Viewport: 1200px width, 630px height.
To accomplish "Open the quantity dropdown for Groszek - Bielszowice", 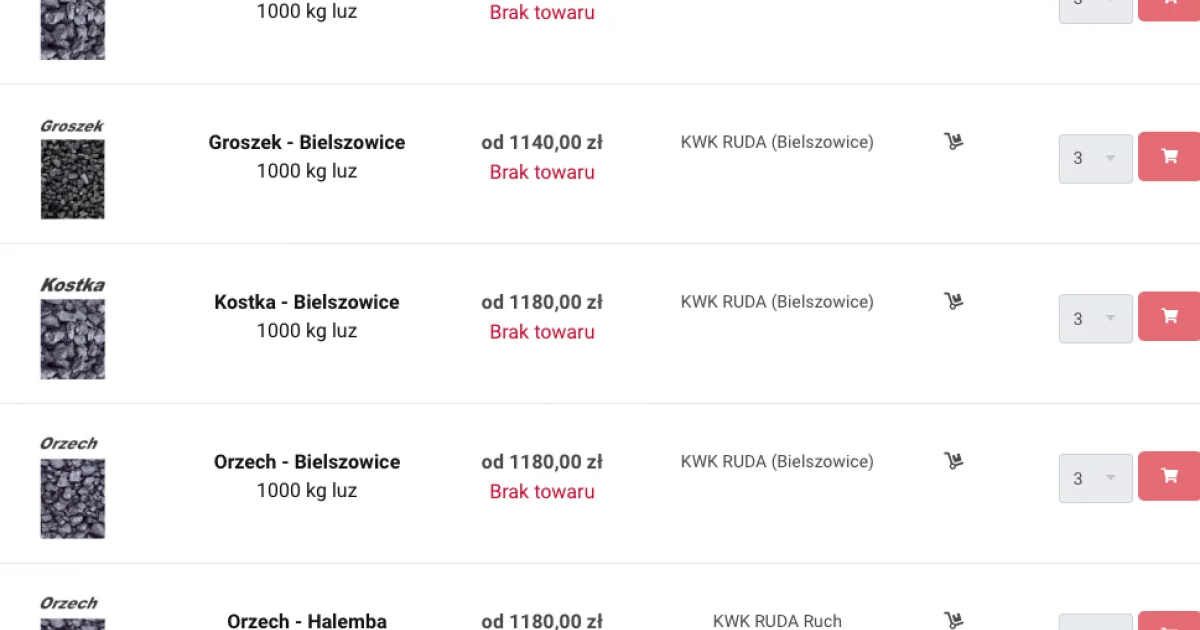I will pyautogui.click(x=1095, y=159).
